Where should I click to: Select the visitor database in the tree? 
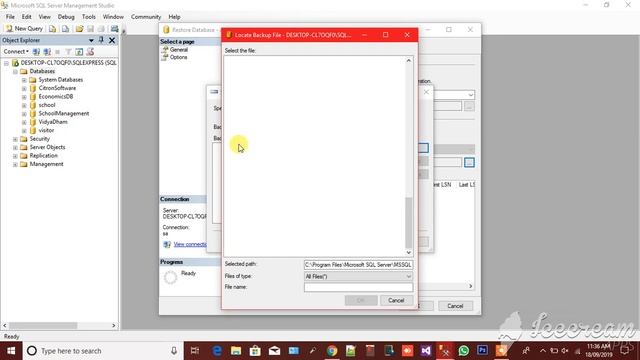point(46,130)
